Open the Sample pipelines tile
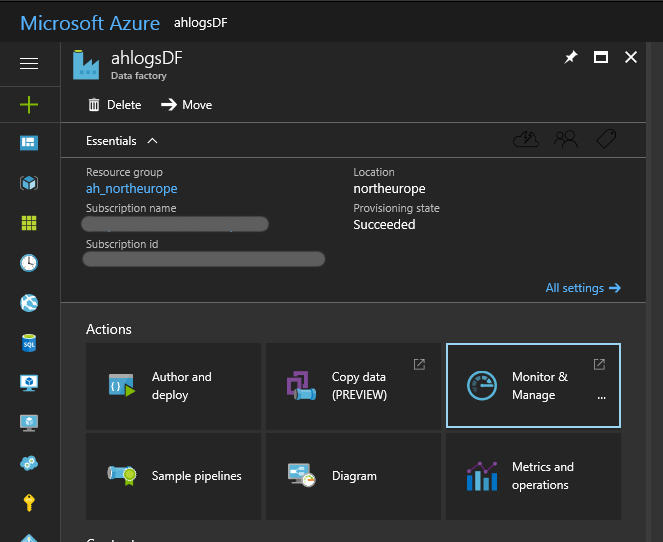The image size is (663, 542). click(x=173, y=476)
